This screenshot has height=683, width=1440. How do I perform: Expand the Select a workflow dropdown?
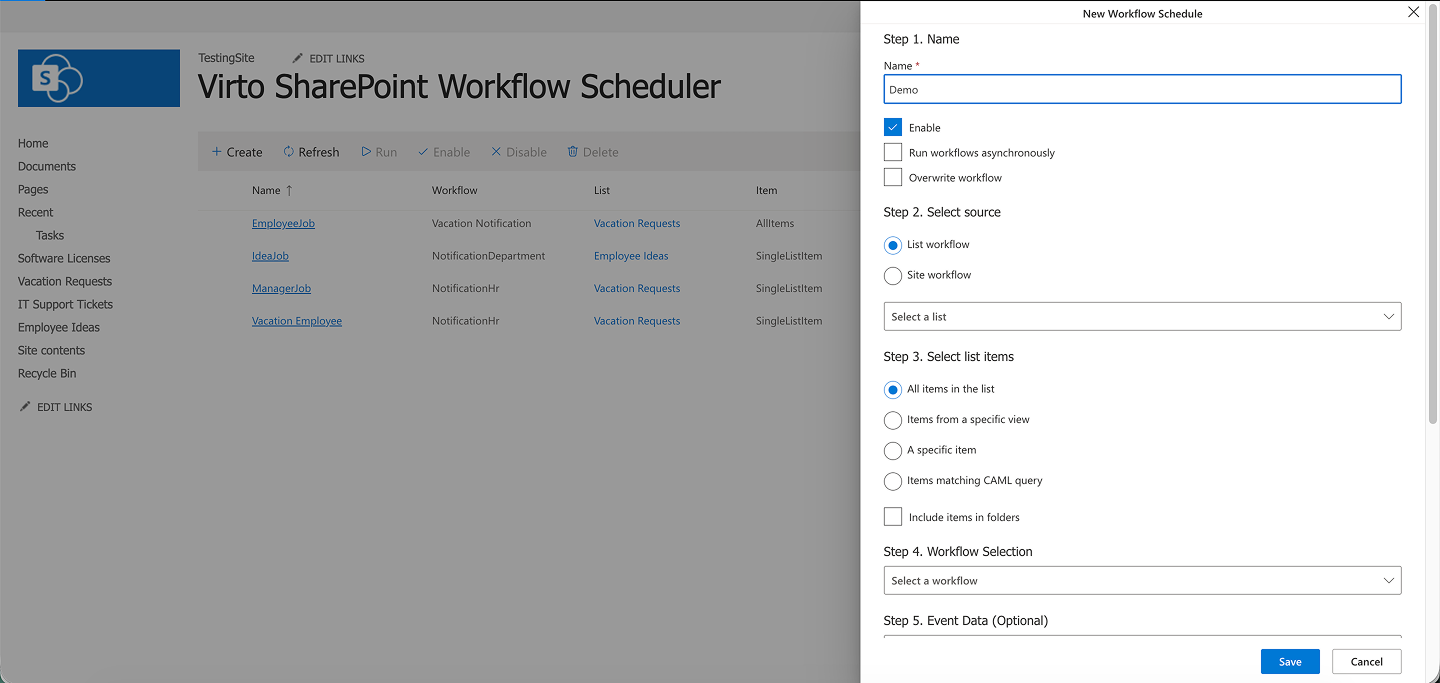point(1142,581)
